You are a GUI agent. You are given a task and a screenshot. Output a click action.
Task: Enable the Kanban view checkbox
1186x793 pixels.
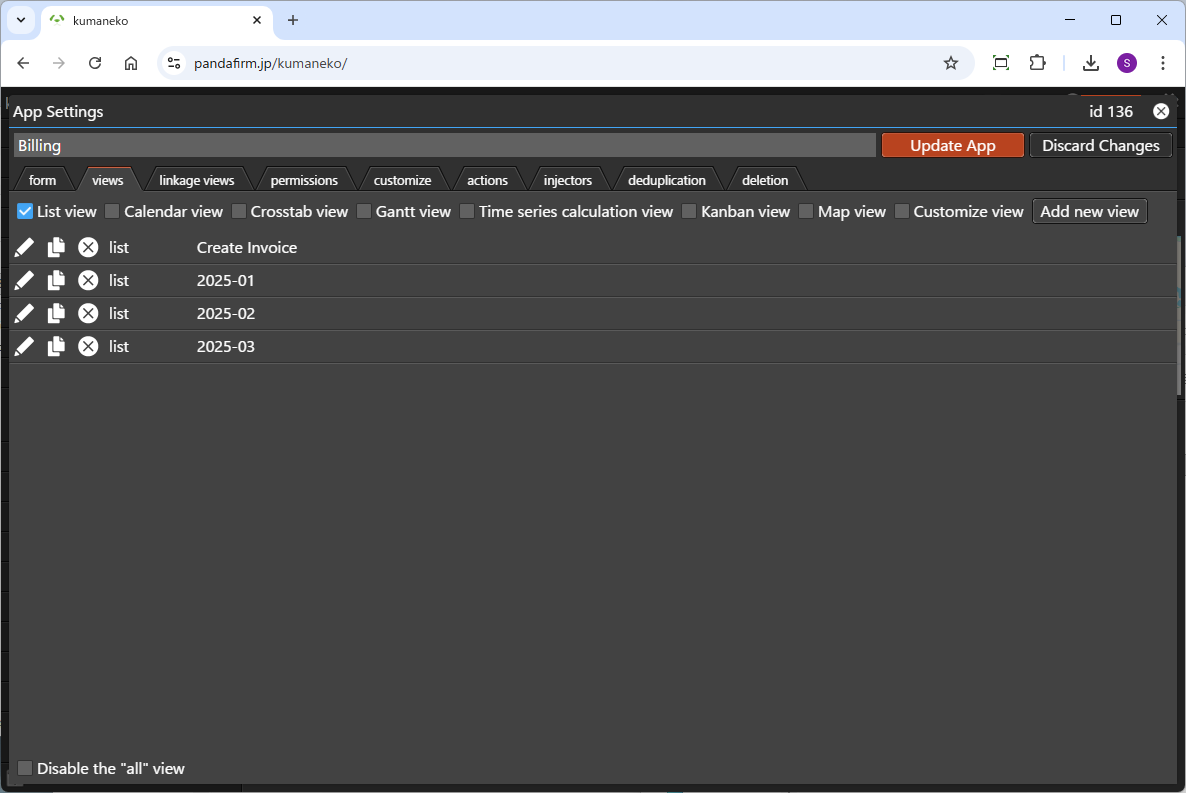pos(689,212)
